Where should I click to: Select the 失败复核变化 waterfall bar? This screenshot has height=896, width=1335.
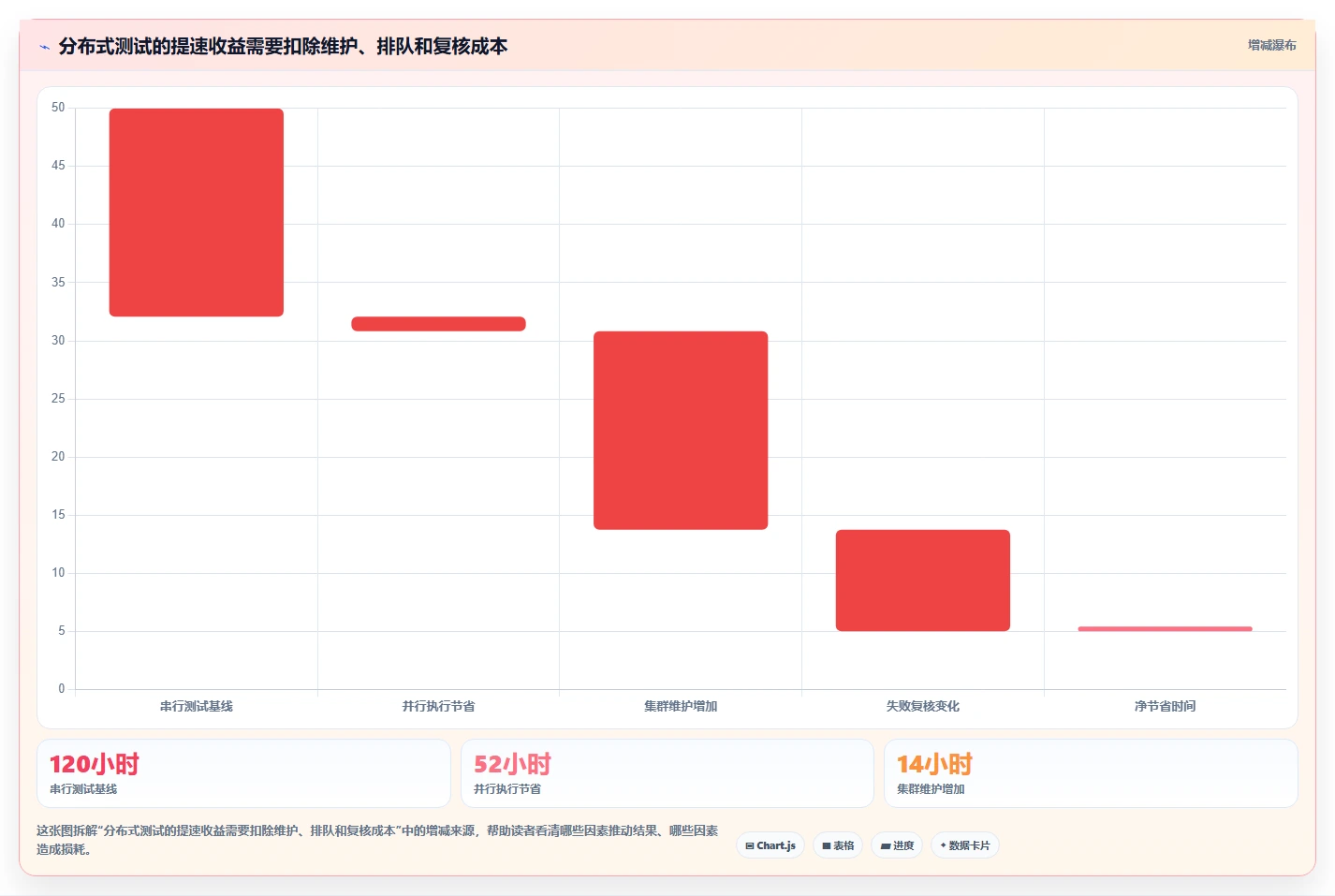tap(923, 580)
